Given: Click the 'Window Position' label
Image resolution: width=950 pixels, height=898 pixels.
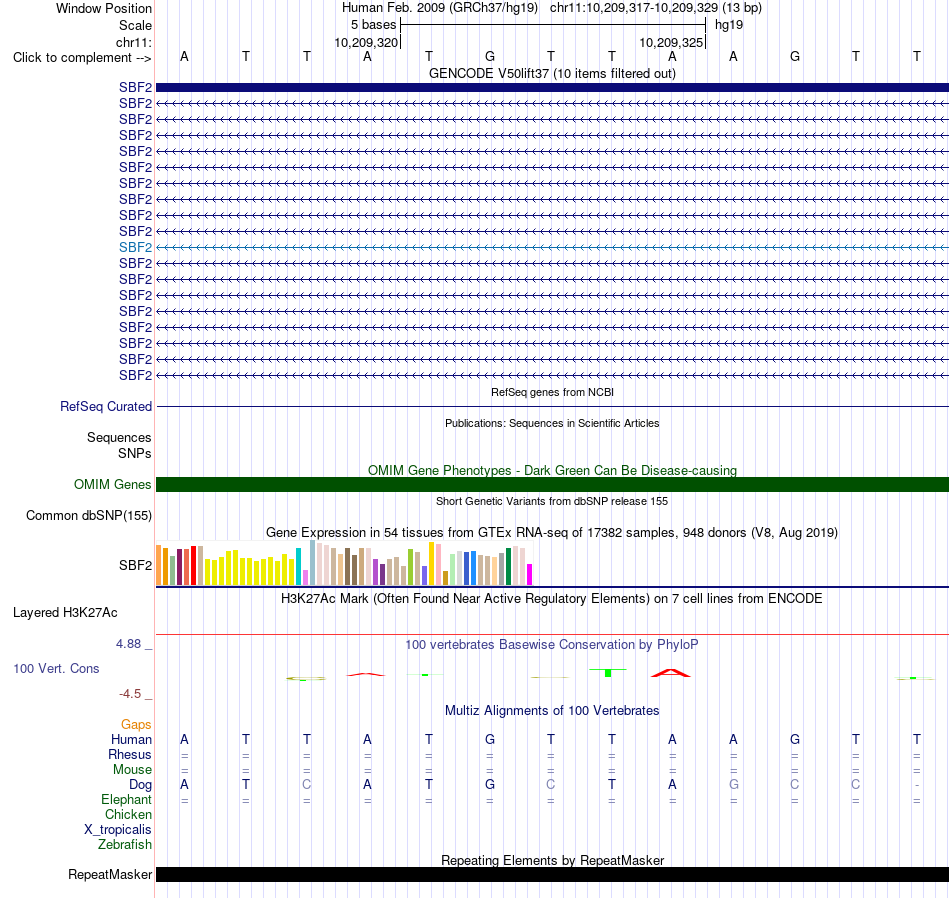Looking at the screenshot, I should pos(104,8).
